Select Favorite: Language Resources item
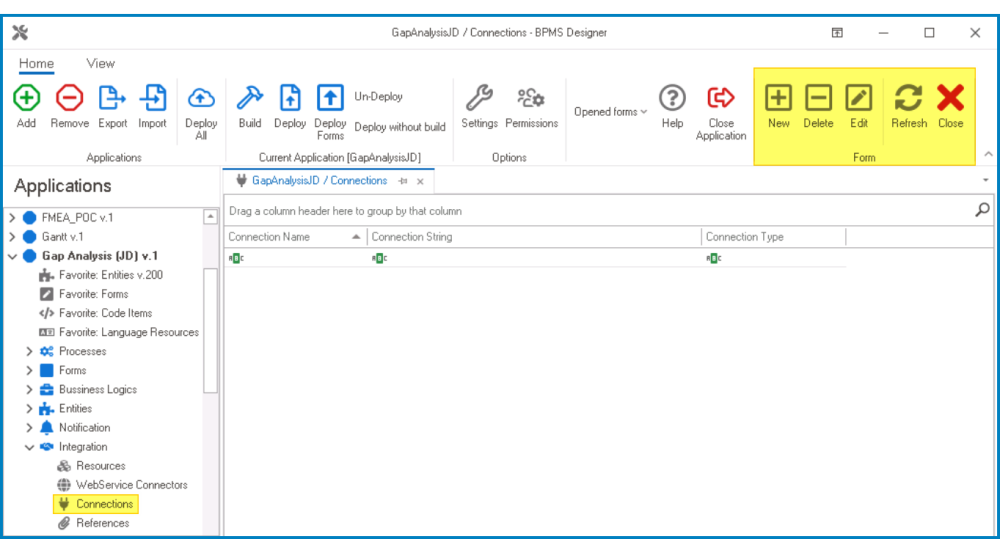1000x539 pixels. pyautogui.click(x=129, y=332)
